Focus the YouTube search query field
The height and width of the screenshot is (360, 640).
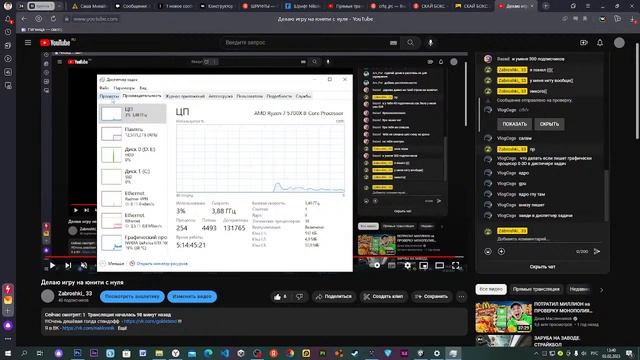point(304,42)
